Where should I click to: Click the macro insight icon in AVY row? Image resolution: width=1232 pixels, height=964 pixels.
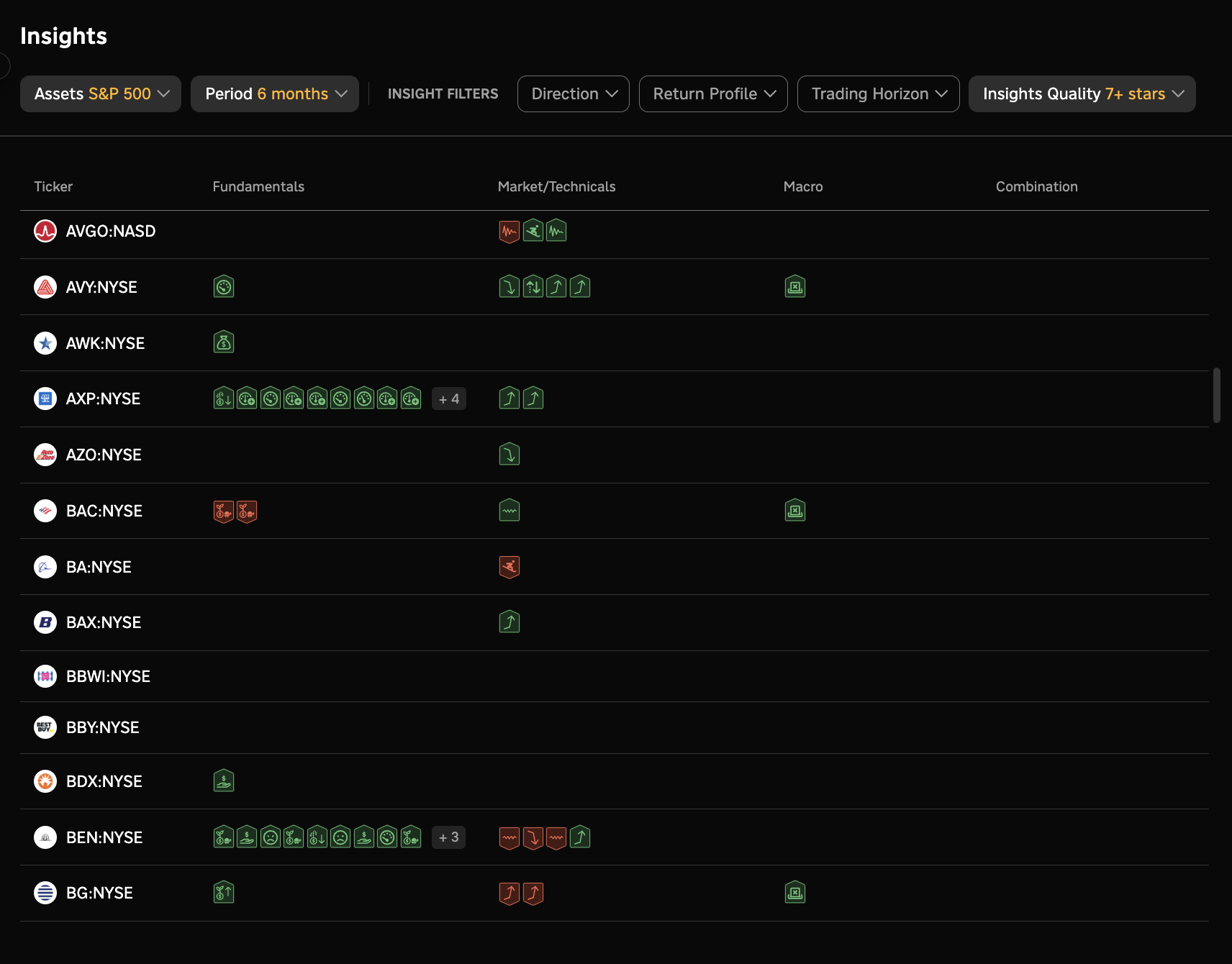[795, 287]
